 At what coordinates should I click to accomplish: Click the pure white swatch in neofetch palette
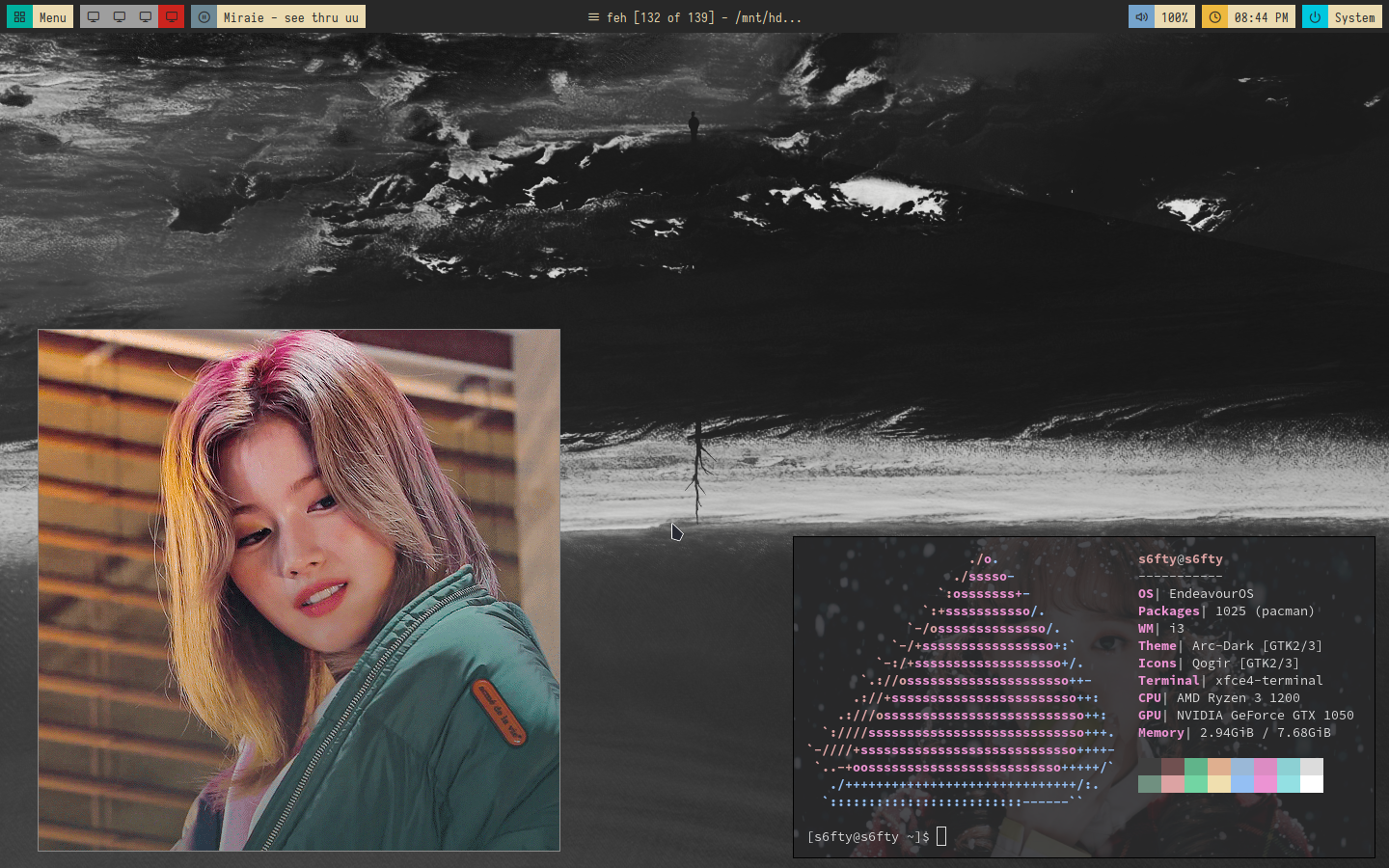click(x=1312, y=784)
